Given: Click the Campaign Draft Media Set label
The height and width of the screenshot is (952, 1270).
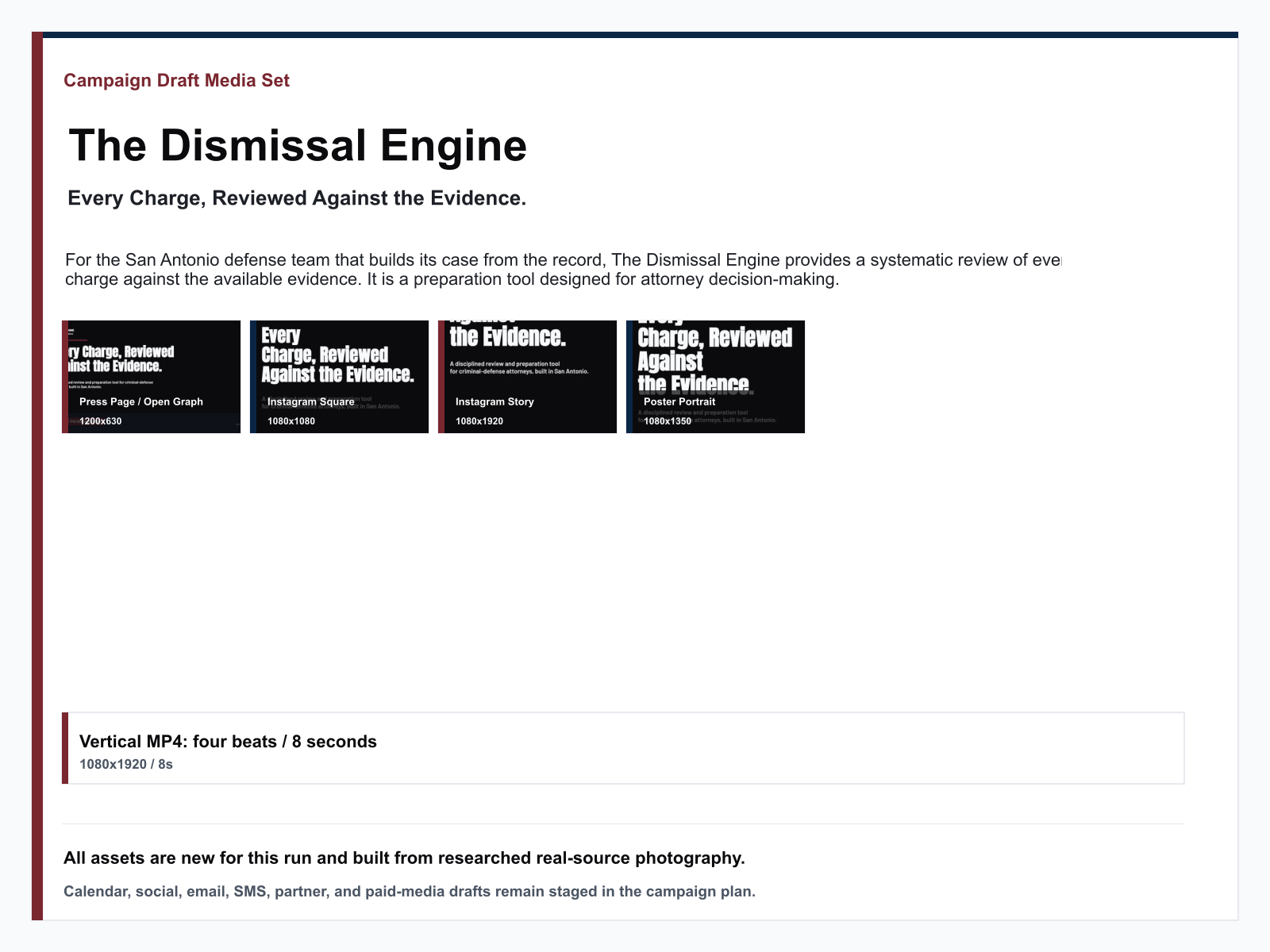Looking at the screenshot, I should [x=176, y=80].
